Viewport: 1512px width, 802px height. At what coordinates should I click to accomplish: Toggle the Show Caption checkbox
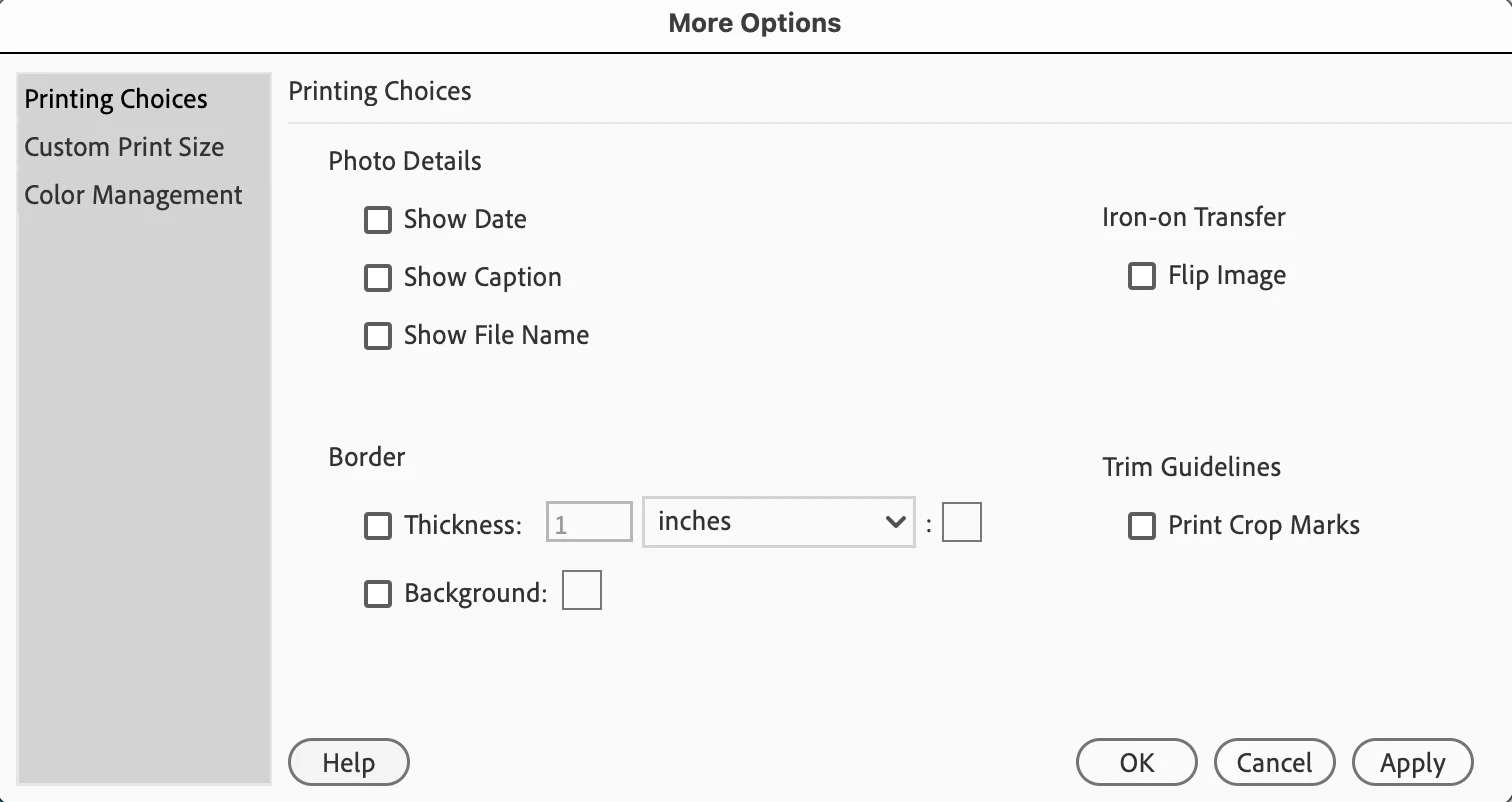click(x=377, y=278)
